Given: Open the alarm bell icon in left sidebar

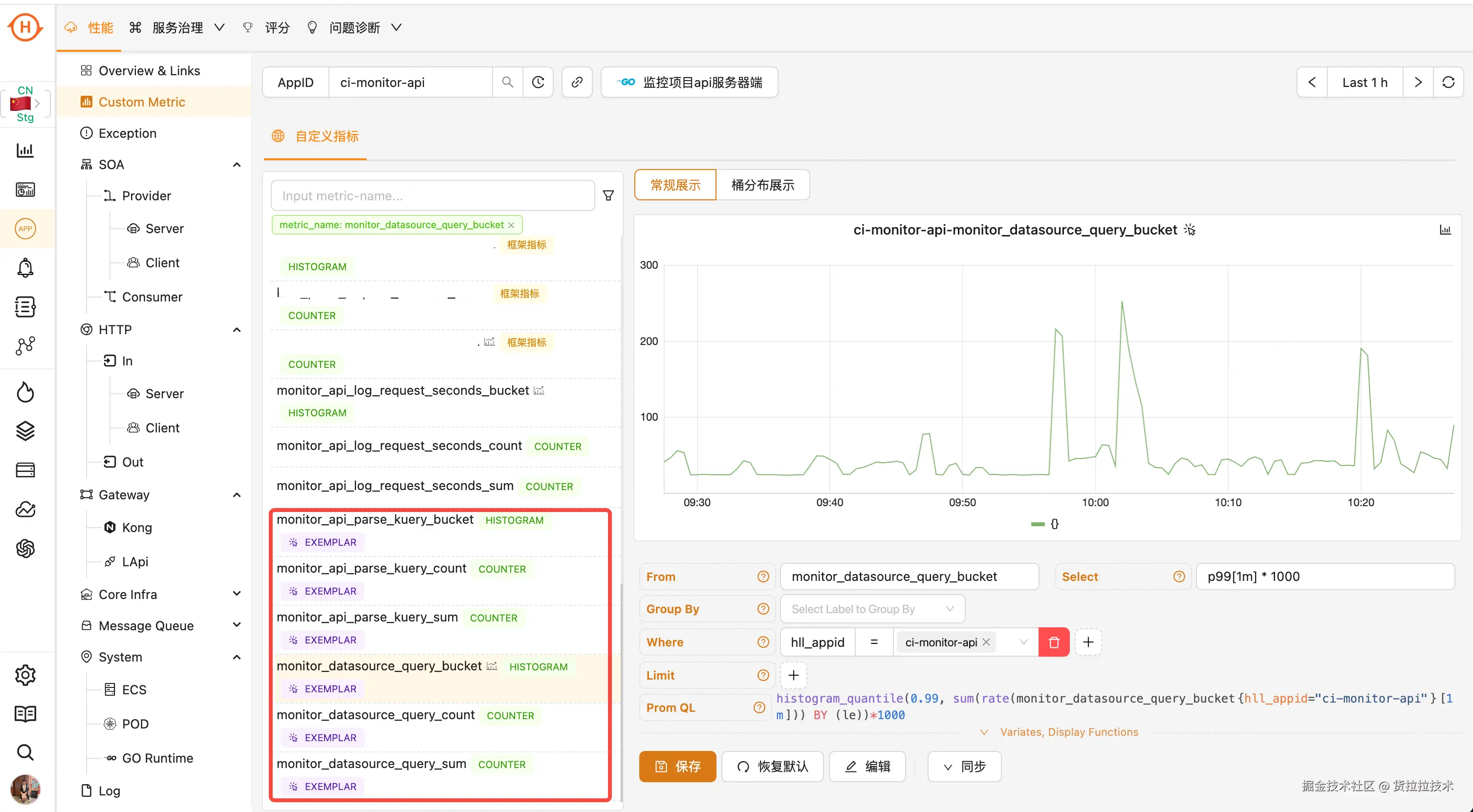Looking at the screenshot, I should [25, 268].
